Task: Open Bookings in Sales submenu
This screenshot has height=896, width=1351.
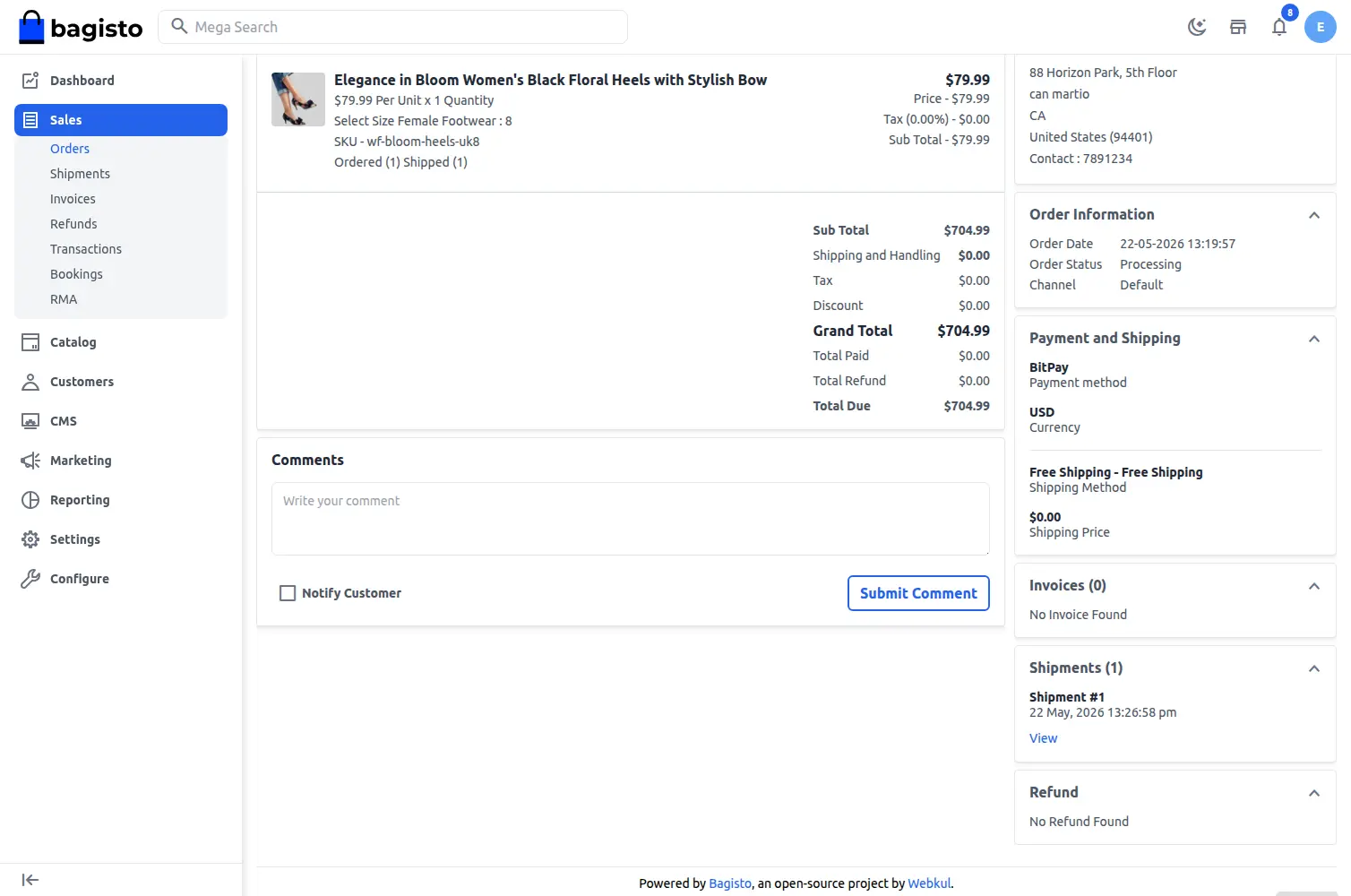Action: (x=76, y=274)
